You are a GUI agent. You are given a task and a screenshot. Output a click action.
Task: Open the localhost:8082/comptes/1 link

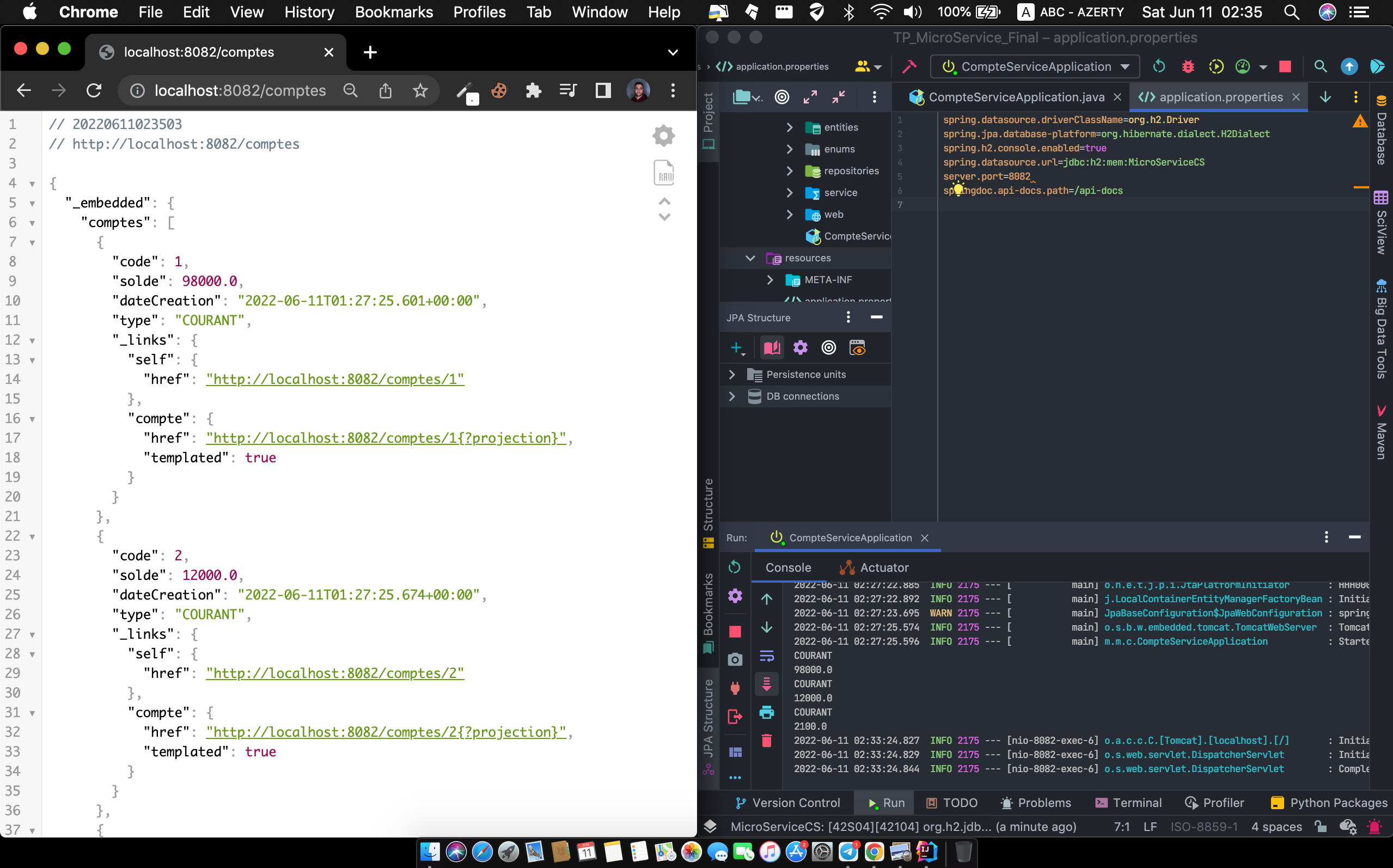(334, 379)
